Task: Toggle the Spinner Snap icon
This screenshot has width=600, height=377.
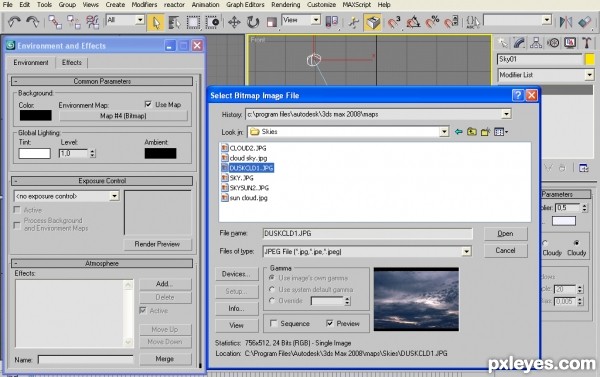Action: pos(451,22)
